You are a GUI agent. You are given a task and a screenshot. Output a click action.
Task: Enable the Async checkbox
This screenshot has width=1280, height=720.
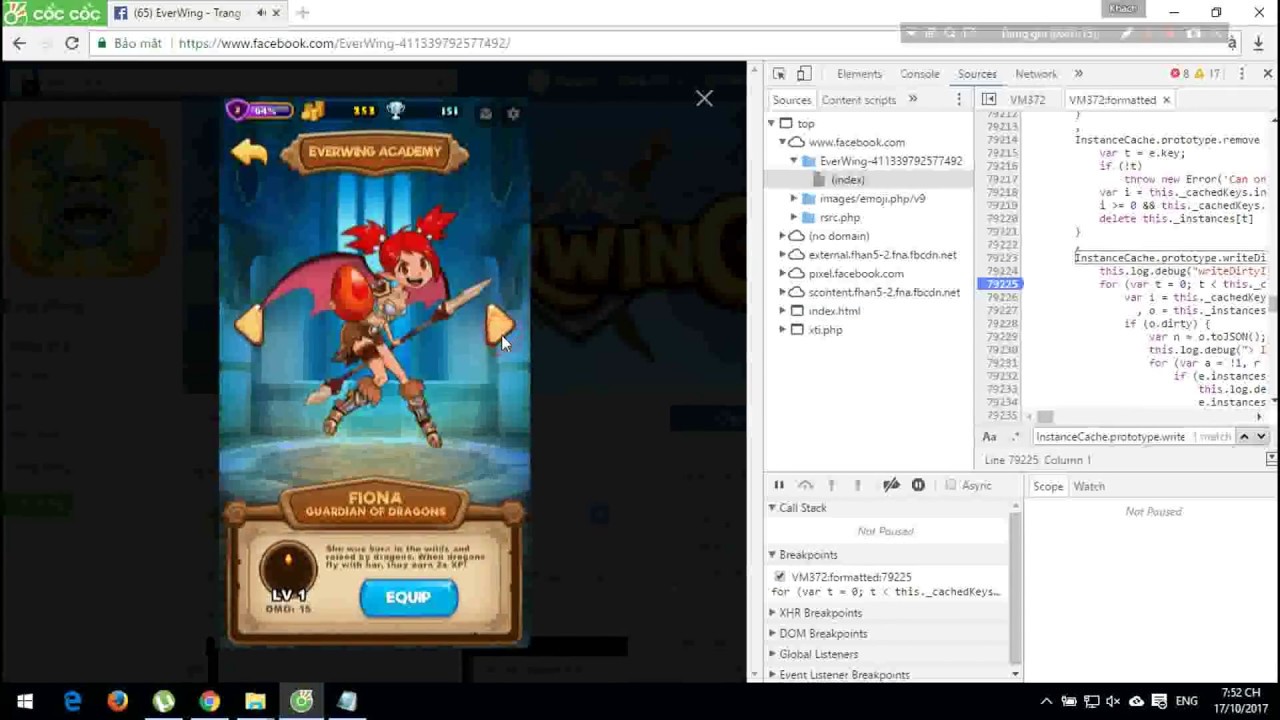tap(950, 485)
